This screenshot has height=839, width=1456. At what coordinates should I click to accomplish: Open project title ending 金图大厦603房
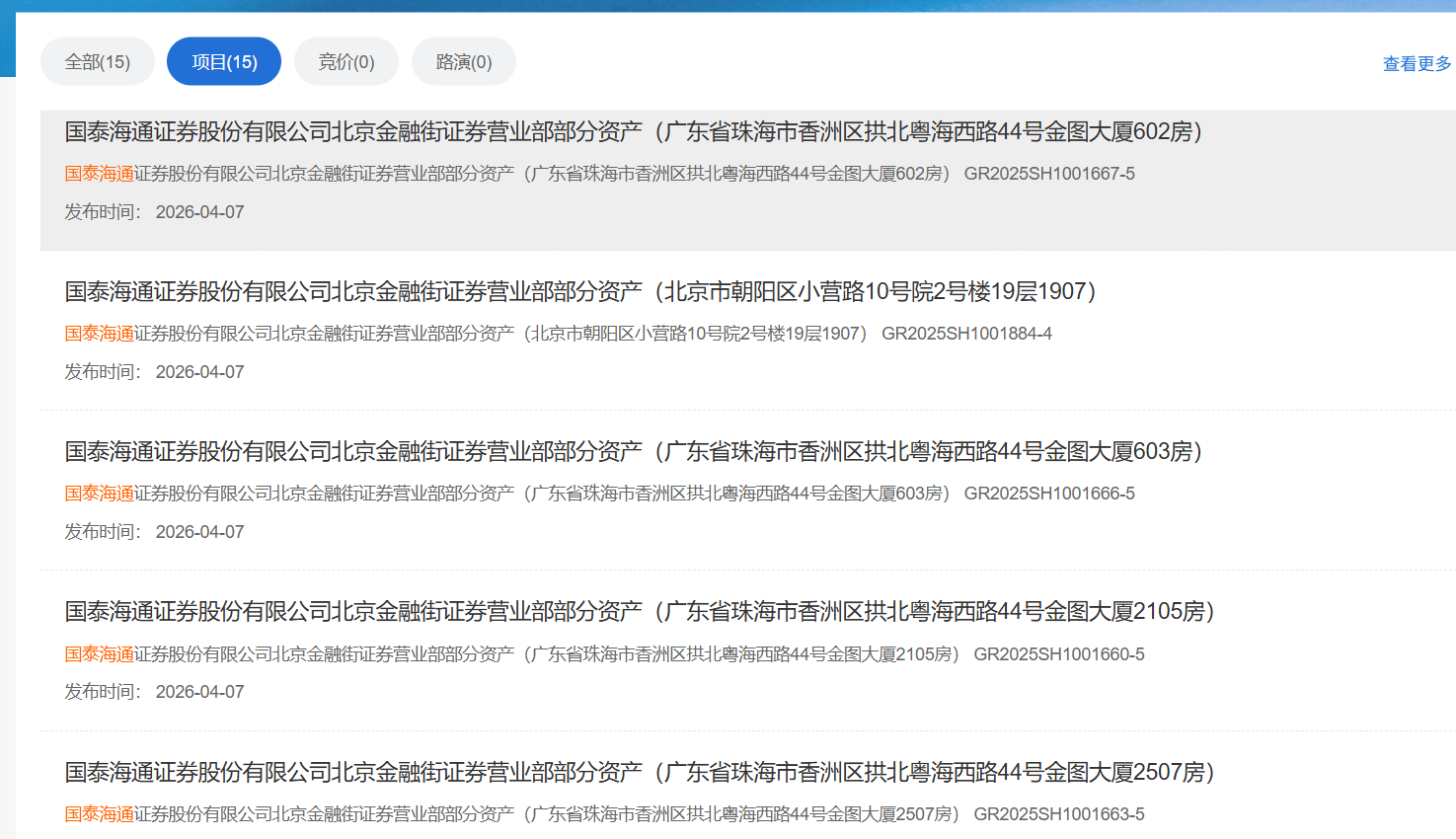click(x=635, y=451)
